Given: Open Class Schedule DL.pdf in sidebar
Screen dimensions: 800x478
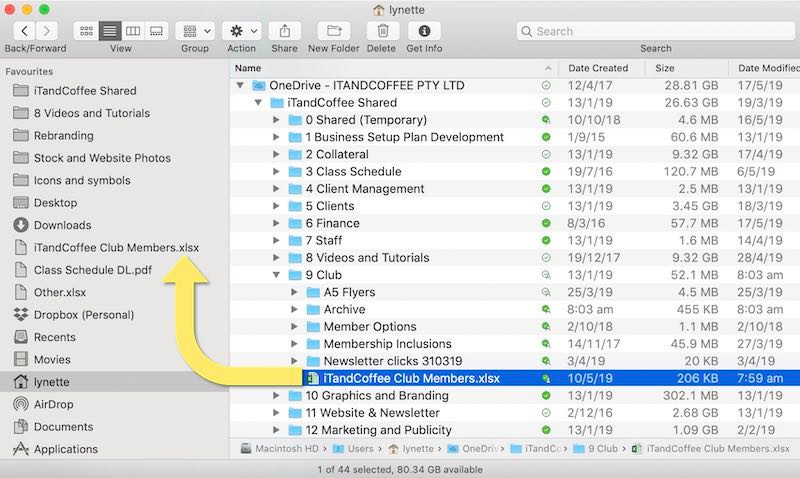Looking at the screenshot, I should tap(92, 270).
